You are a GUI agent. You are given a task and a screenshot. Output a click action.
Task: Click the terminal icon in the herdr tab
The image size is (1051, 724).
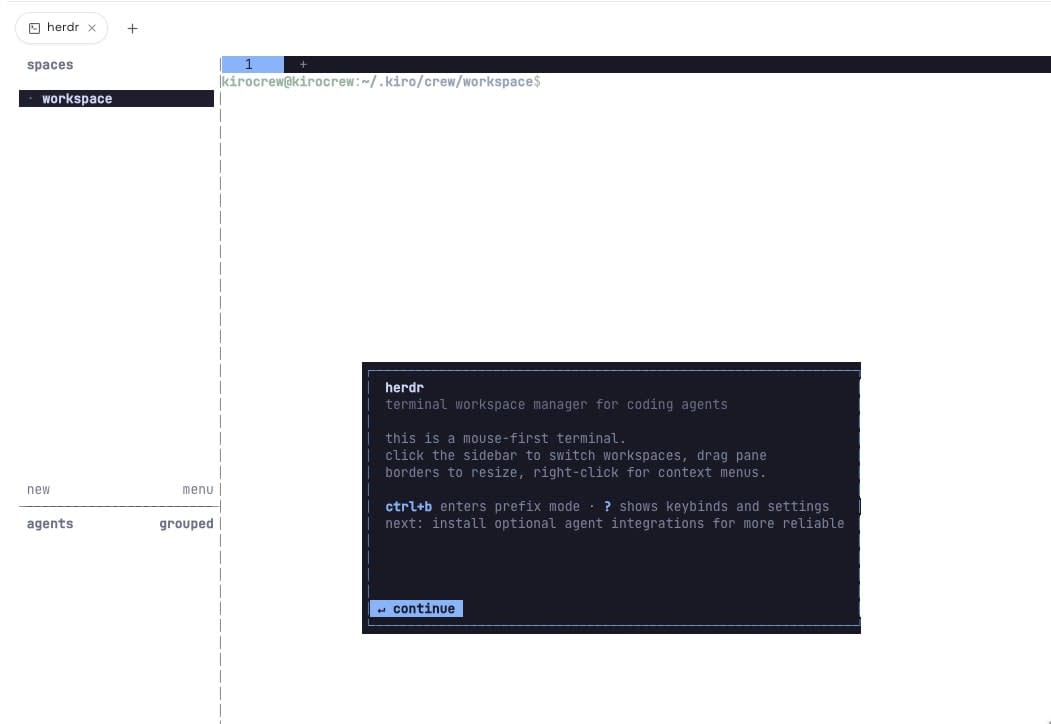[x=34, y=28]
